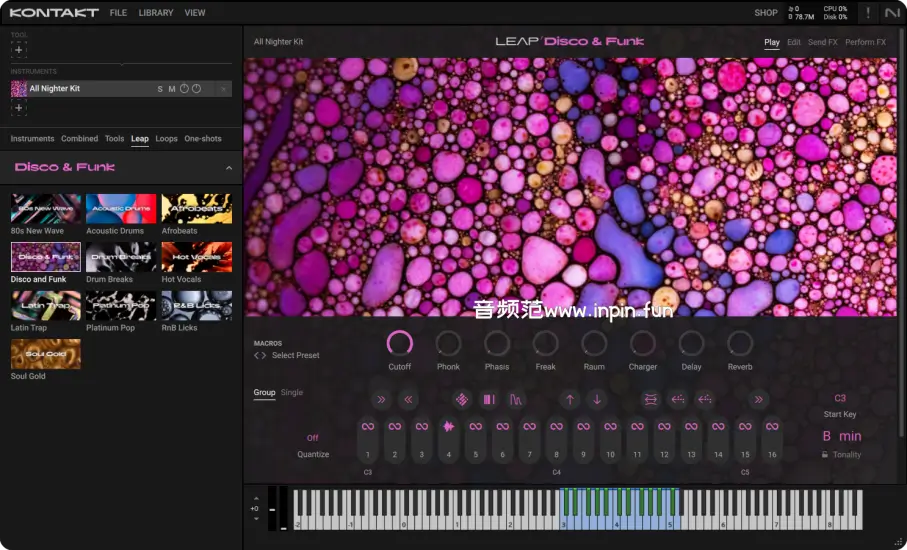Viewport: 907px width, 550px height.
Task: Collapse the Disco & Funk library section
Action: (x=229, y=168)
